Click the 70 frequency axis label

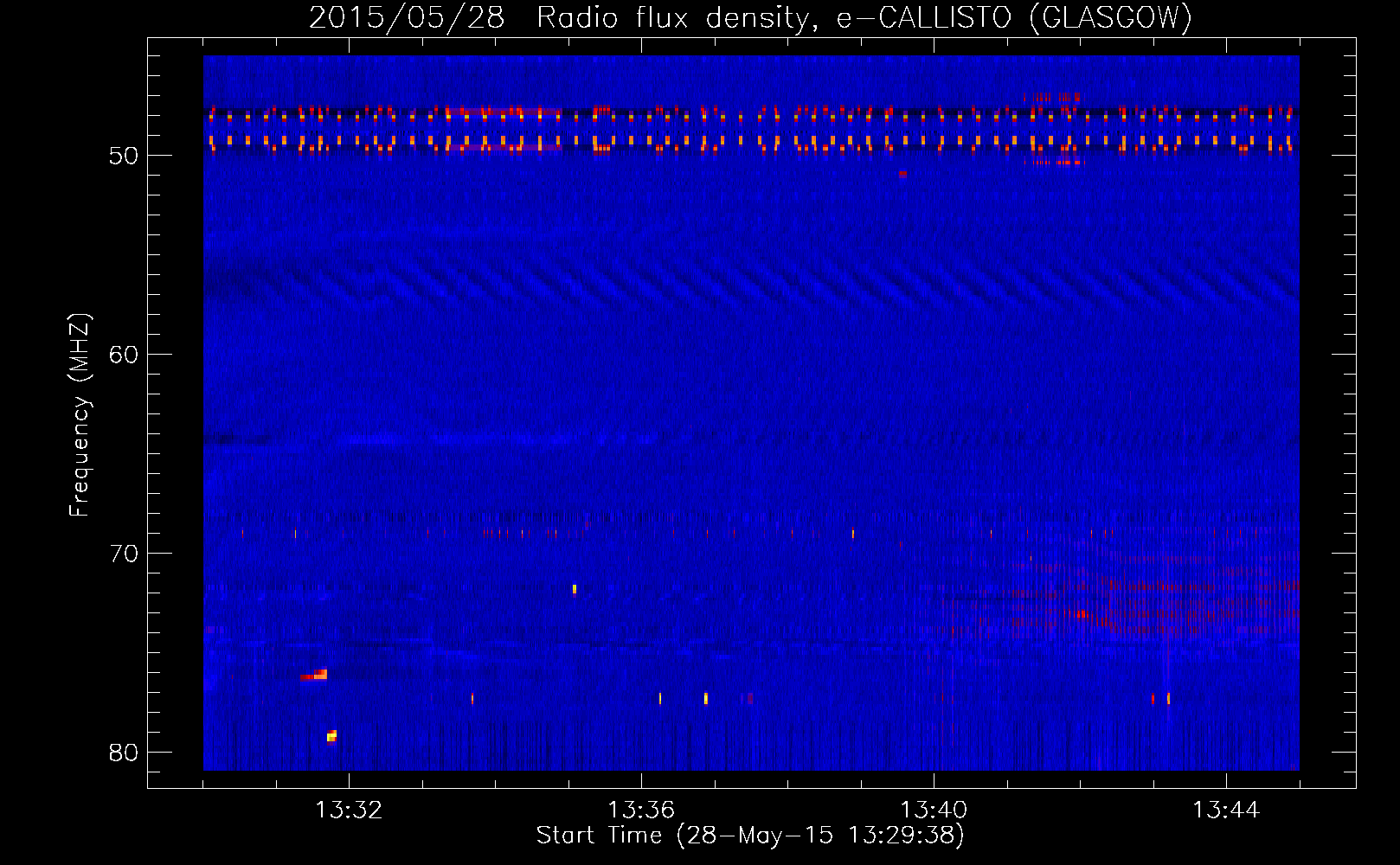[124, 554]
